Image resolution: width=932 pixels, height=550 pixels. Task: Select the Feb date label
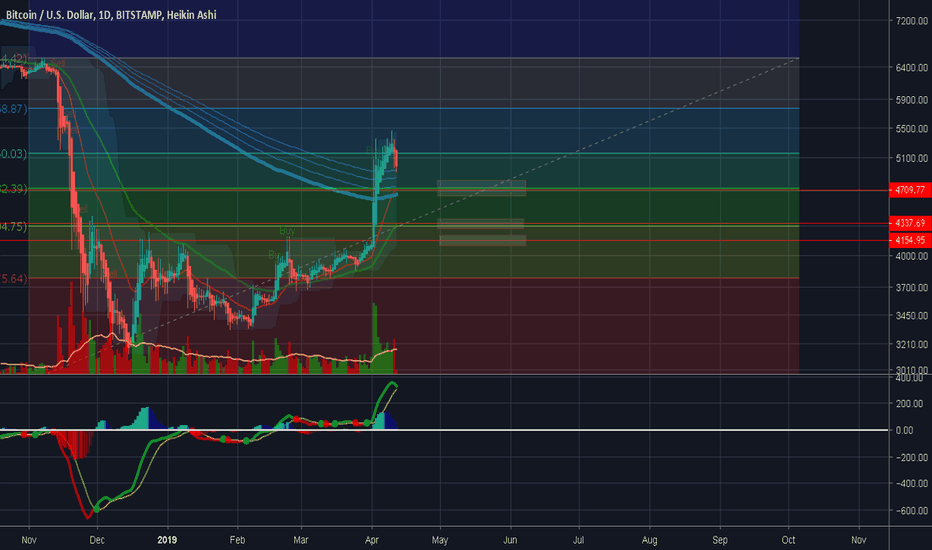point(237,540)
